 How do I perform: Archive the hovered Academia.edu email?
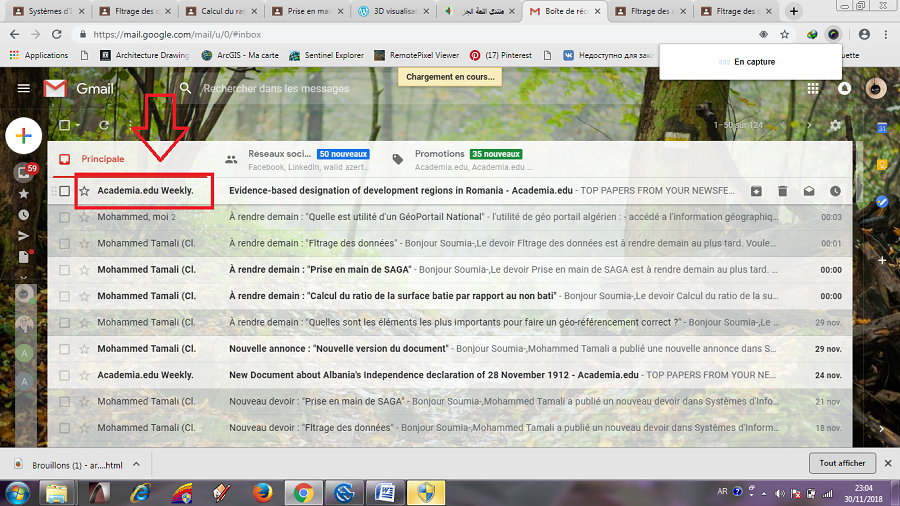[756, 191]
